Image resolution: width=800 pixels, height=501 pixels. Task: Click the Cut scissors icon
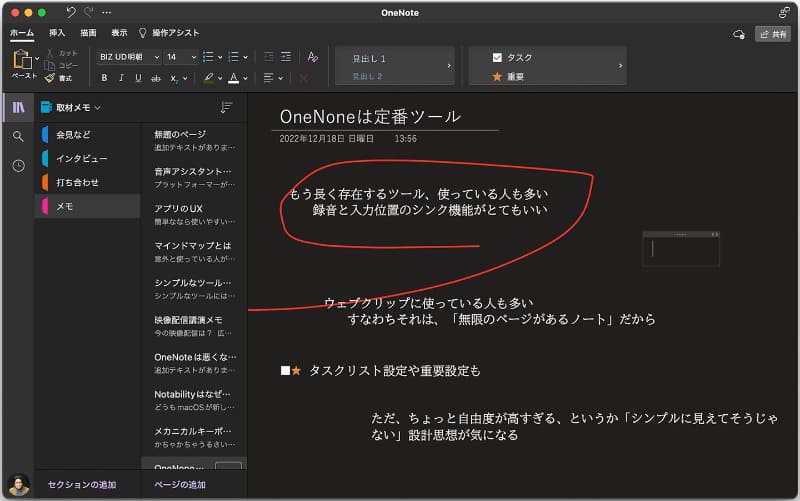50,53
